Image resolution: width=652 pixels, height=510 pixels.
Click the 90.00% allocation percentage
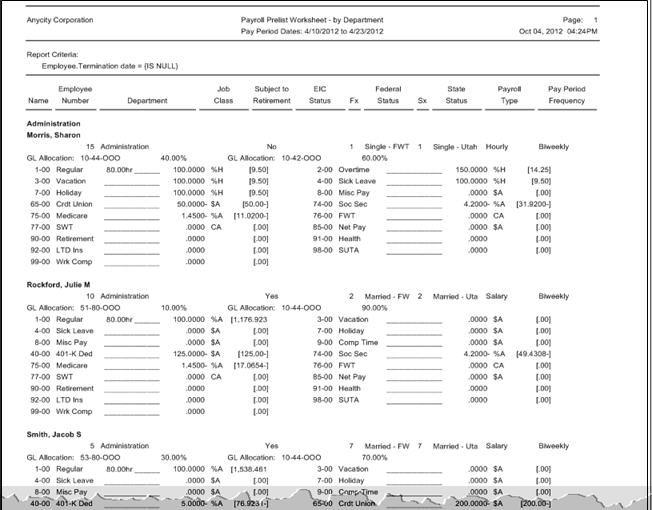pyautogui.click(x=375, y=308)
